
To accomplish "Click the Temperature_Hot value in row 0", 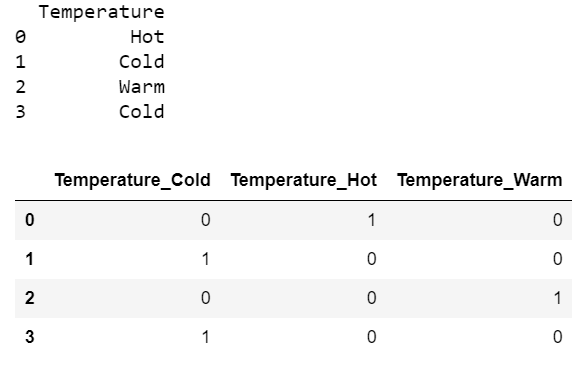I will tap(371, 220).
